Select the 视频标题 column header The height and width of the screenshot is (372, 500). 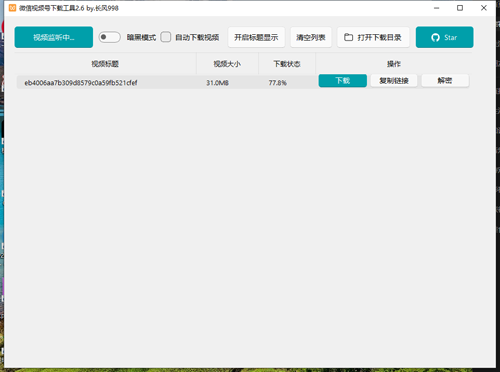point(105,64)
